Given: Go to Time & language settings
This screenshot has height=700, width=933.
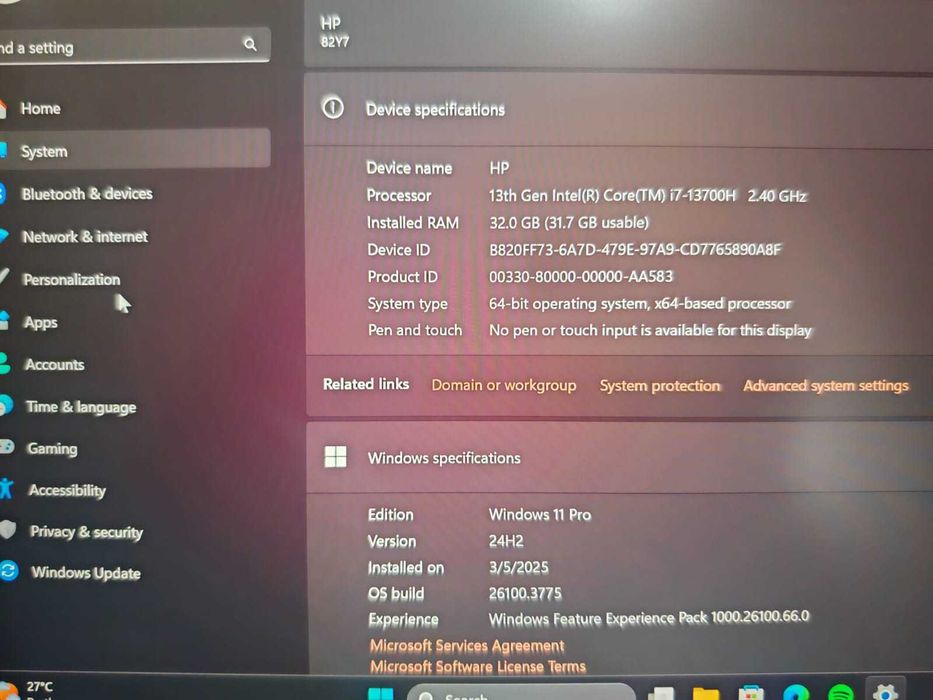Looking at the screenshot, I should click(81, 407).
